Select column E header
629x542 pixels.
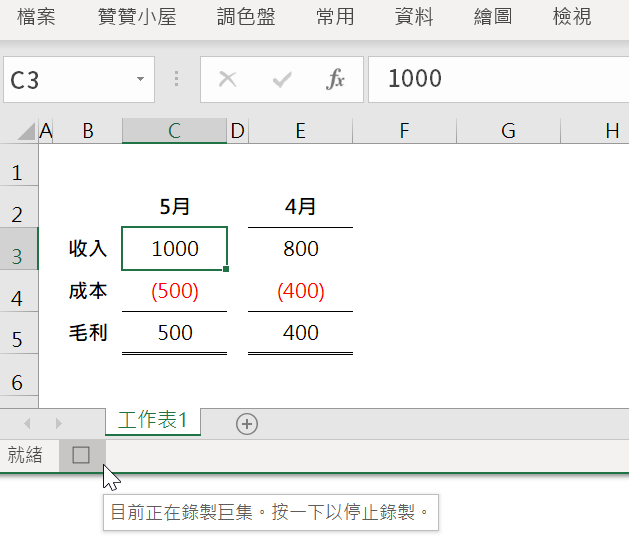tap(300, 131)
